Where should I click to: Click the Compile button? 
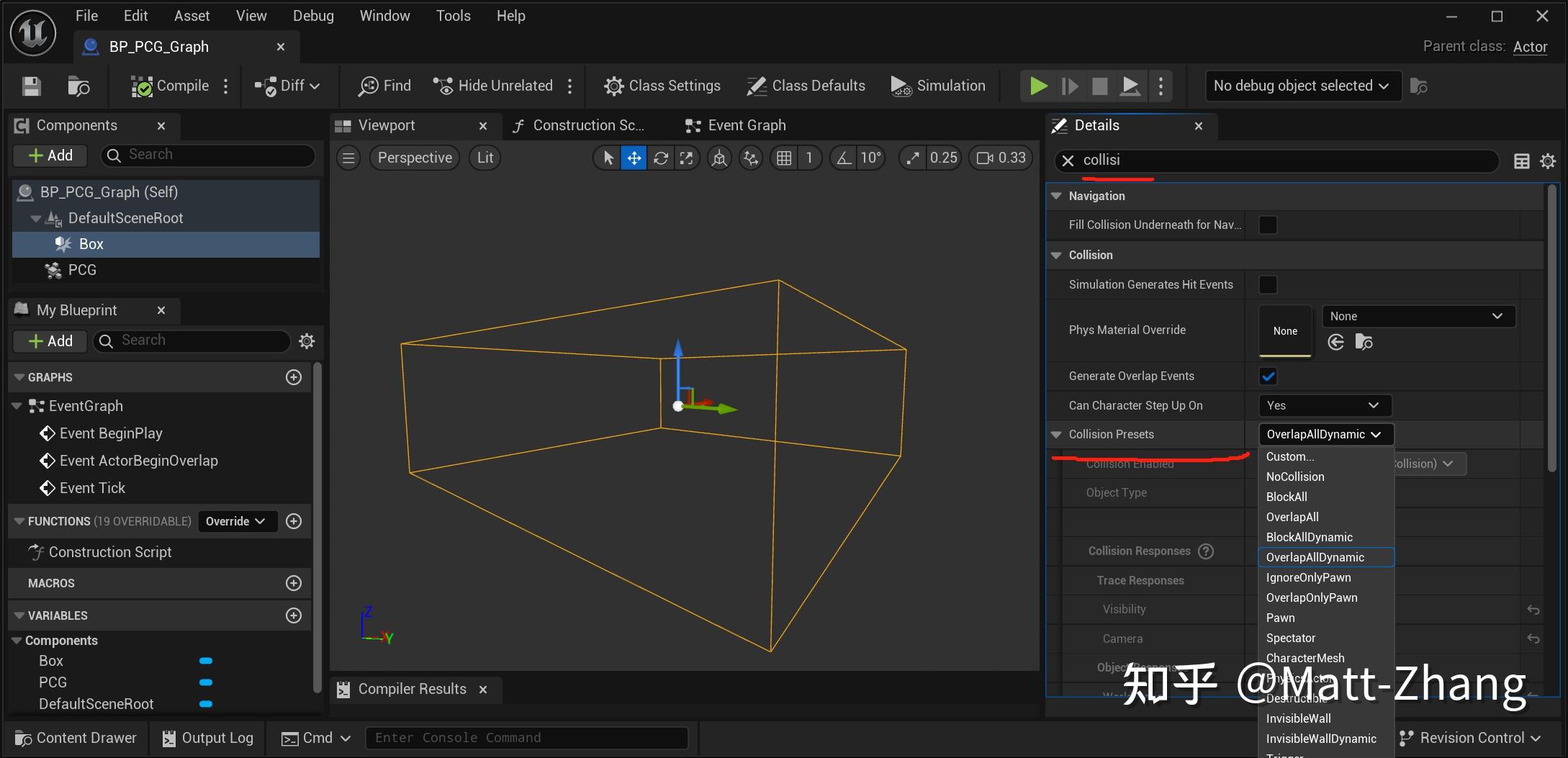171,86
